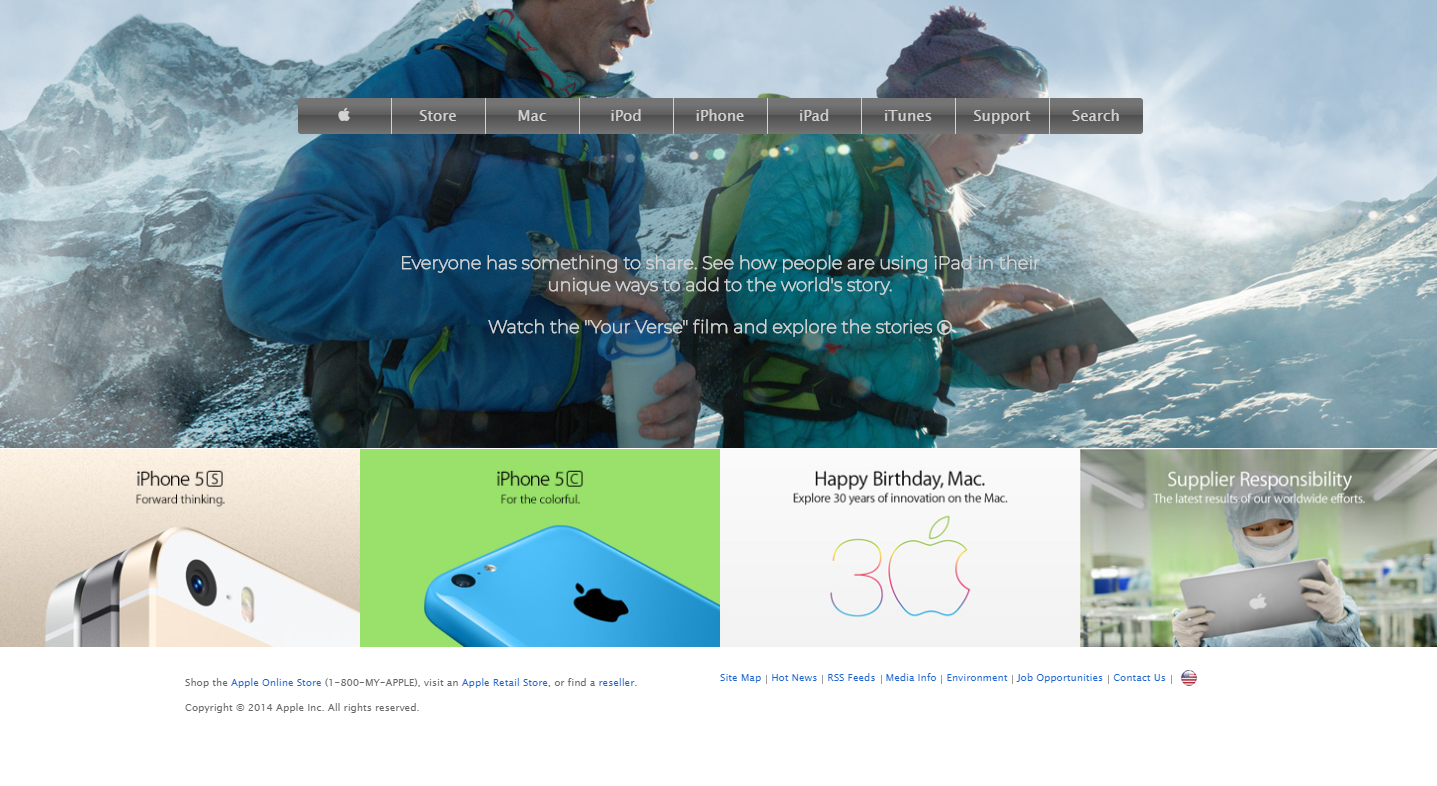Viewport: 1437px width, 786px height.
Task: Follow the Apple Online Store link
Action: coord(276,683)
